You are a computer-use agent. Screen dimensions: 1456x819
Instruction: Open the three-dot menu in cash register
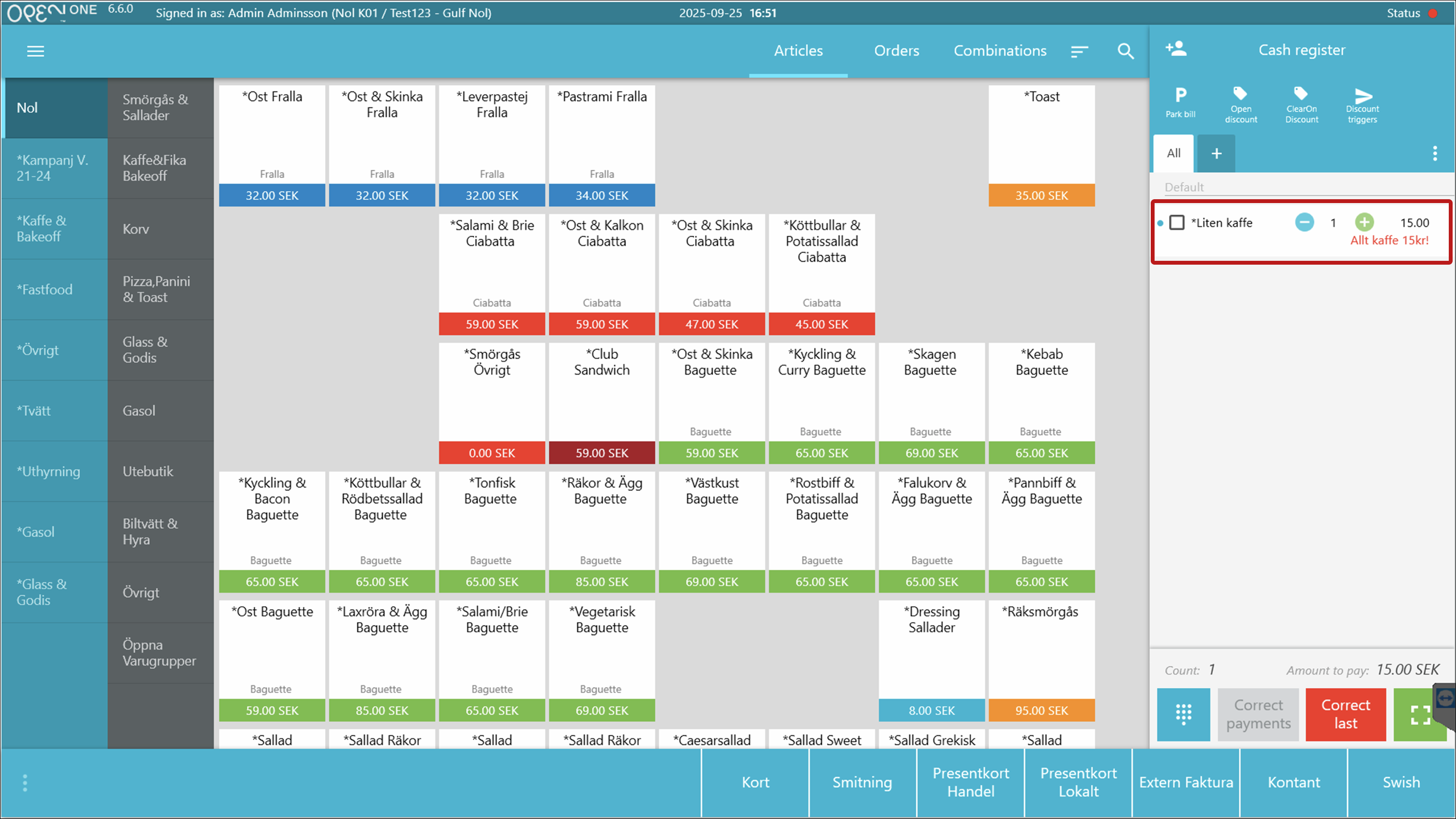(1434, 153)
